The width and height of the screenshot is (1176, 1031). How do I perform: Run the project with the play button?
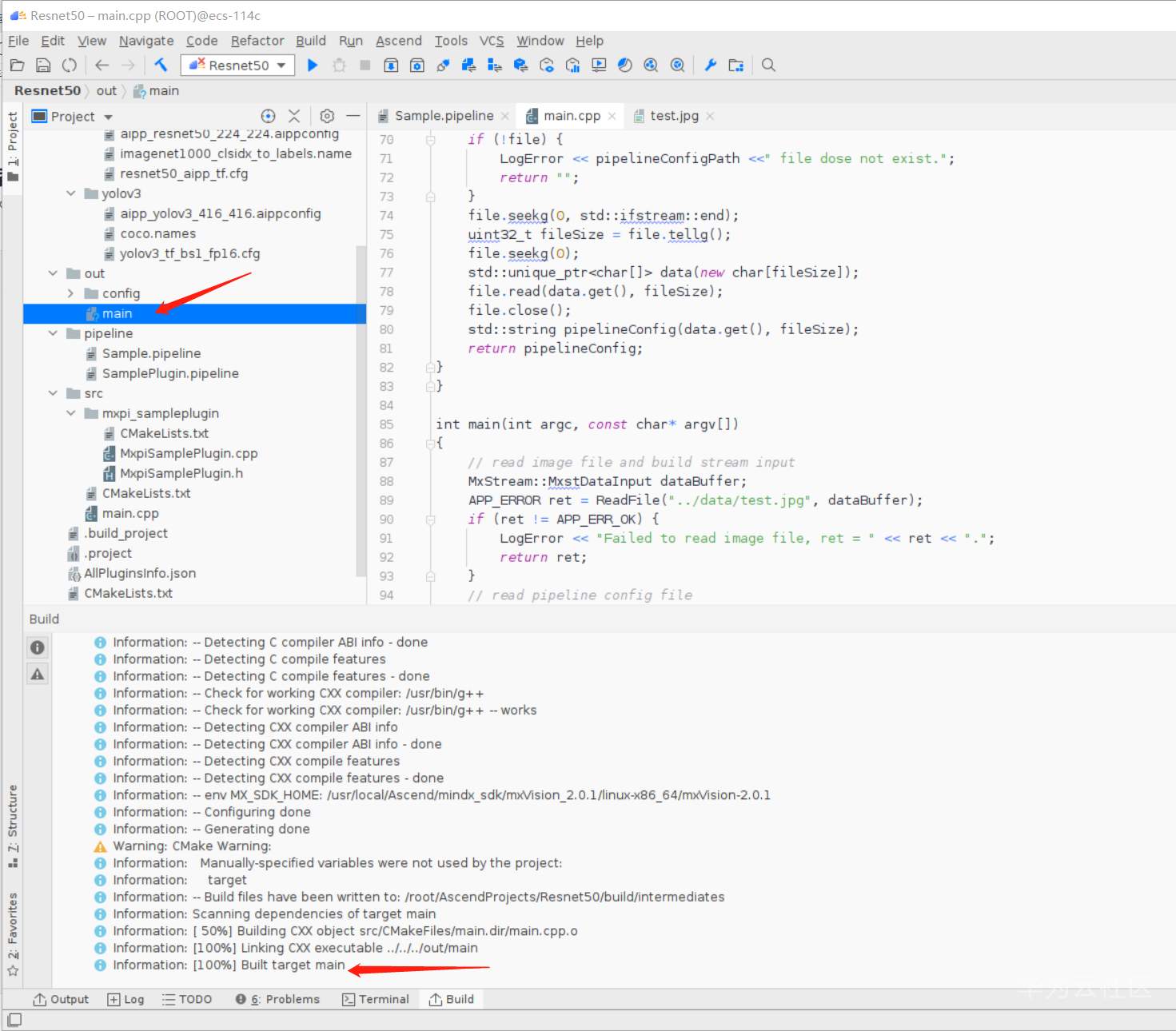[313, 66]
